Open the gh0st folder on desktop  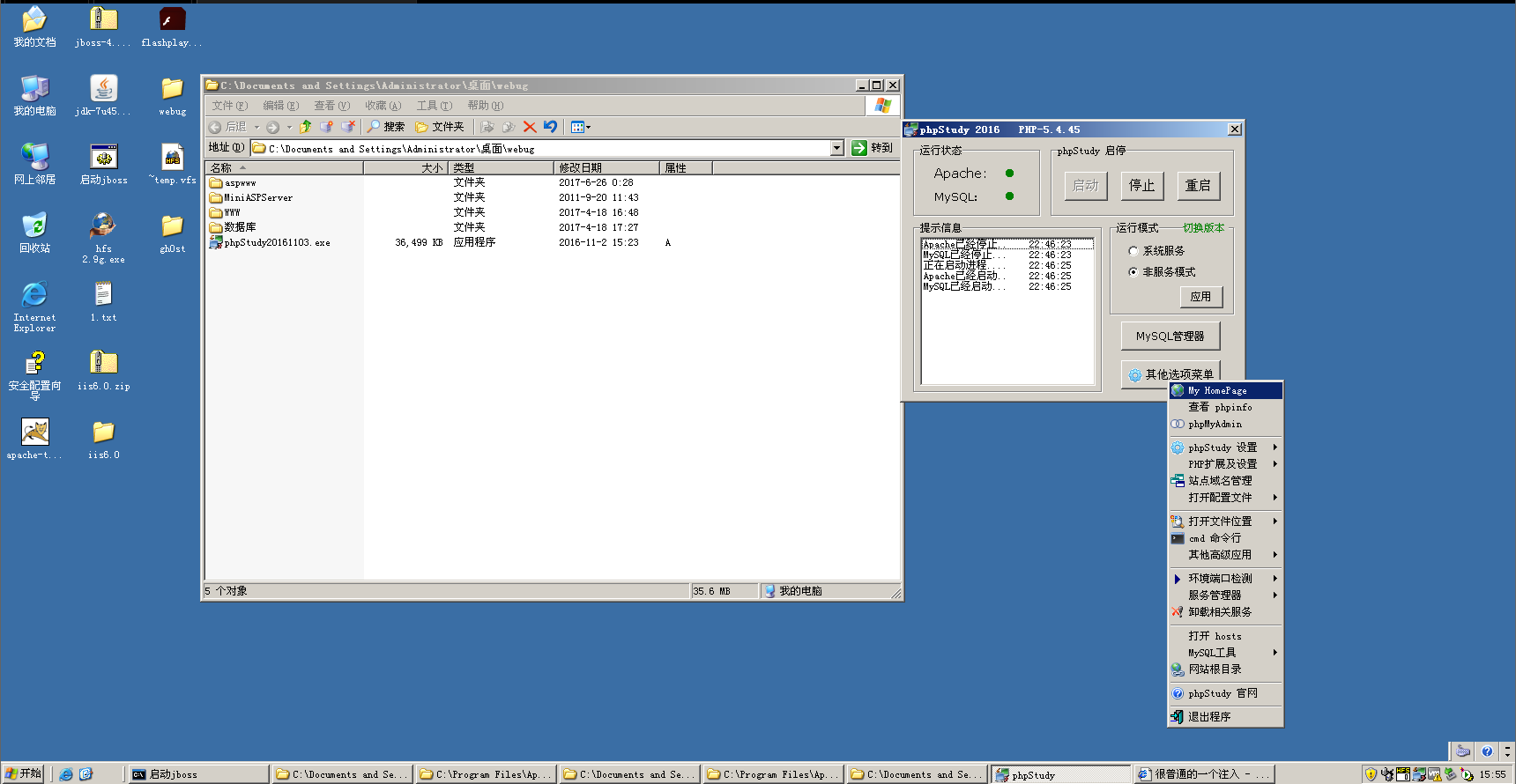pyautogui.click(x=172, y=233)
